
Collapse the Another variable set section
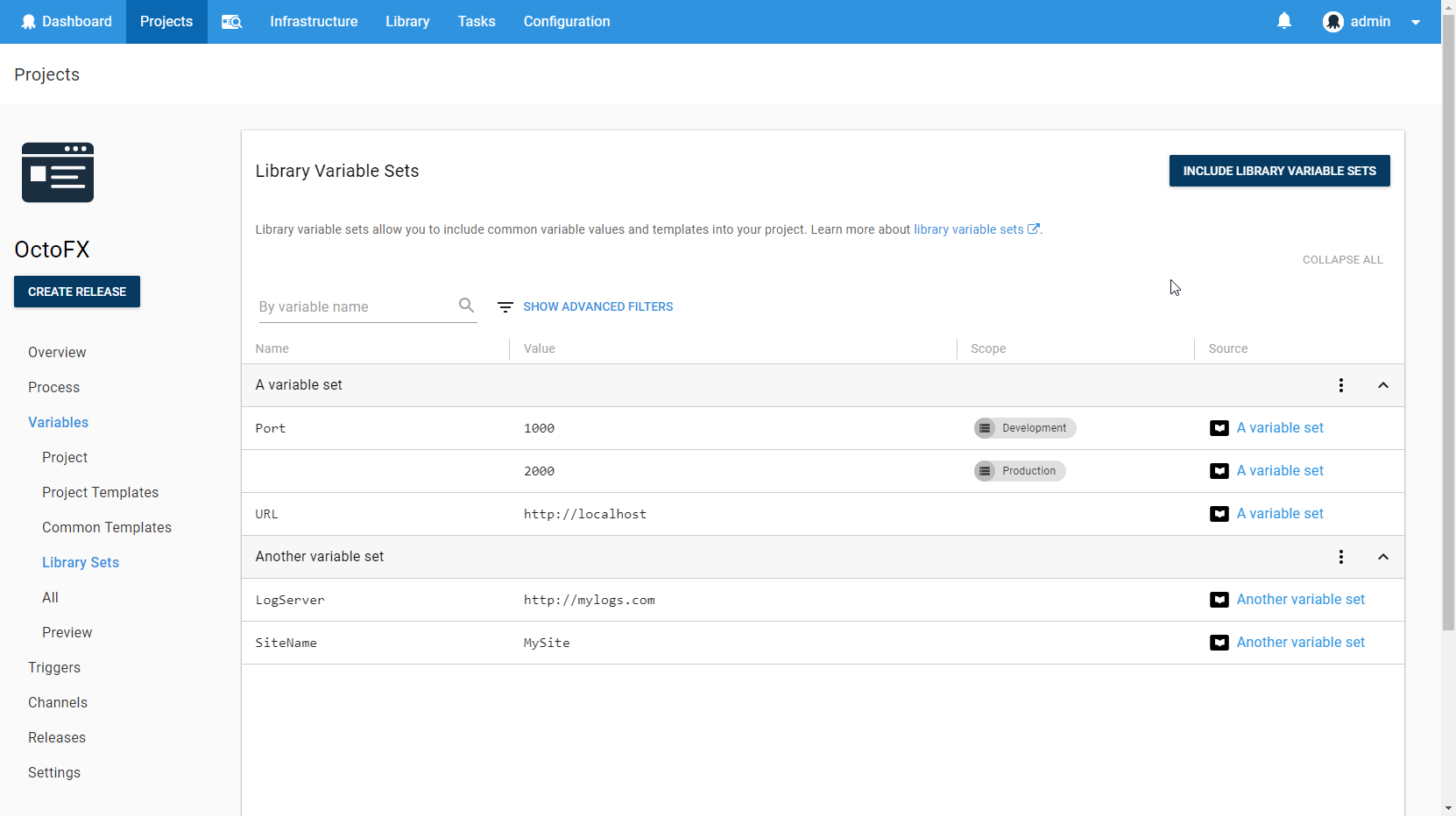coord(1382,557)
